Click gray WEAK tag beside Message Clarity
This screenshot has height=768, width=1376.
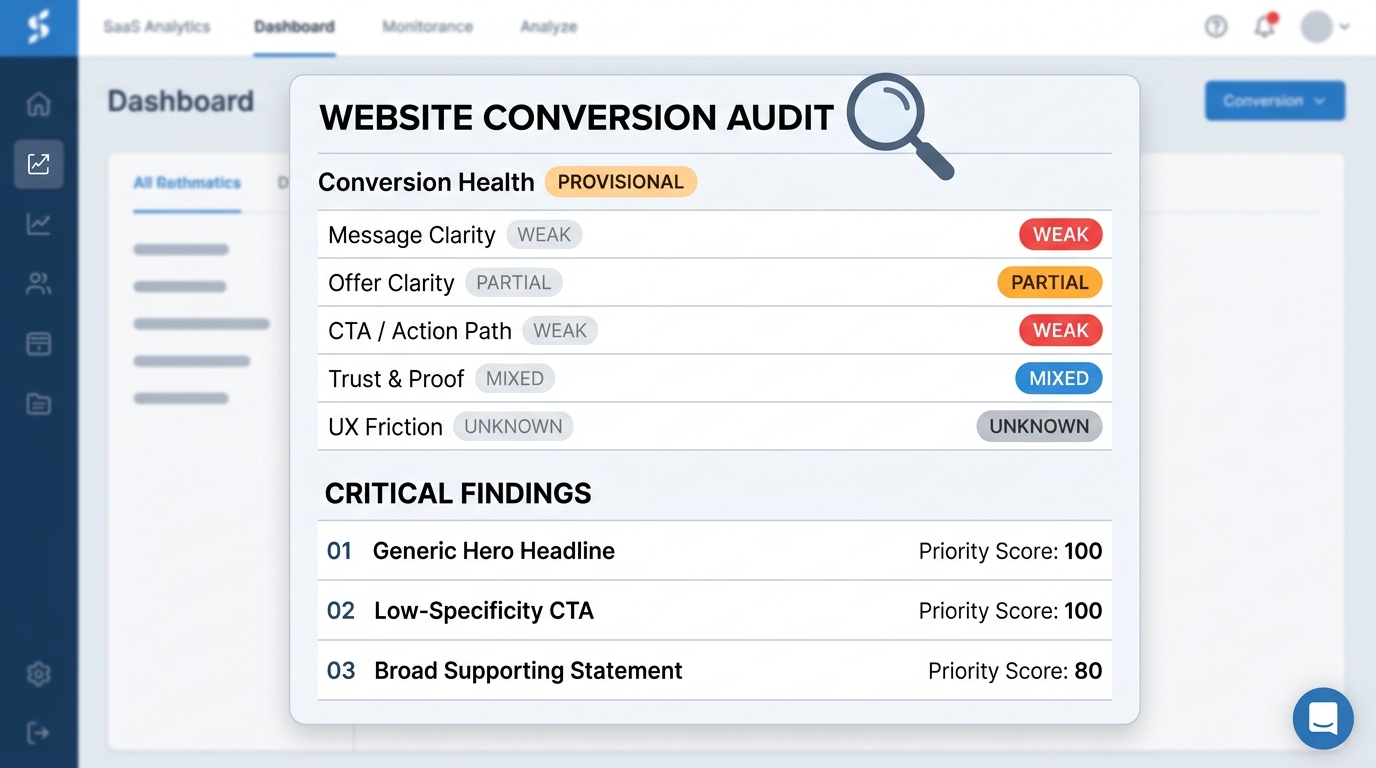click(544, 235)
